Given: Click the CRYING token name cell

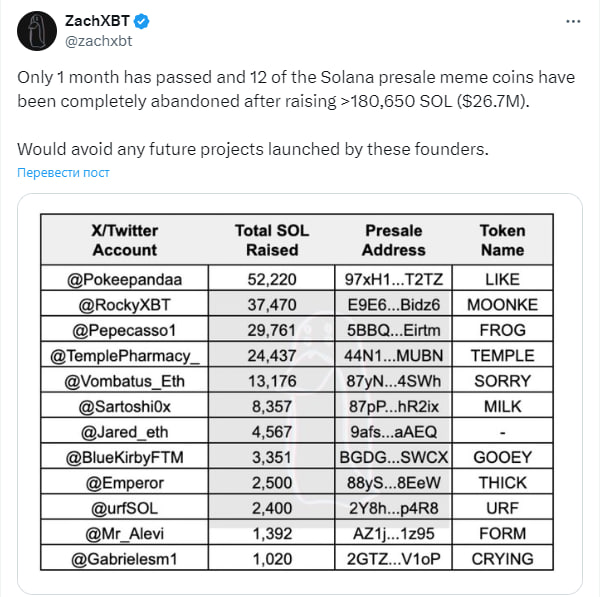Looking at the screenshot, I should coord(502,559).
